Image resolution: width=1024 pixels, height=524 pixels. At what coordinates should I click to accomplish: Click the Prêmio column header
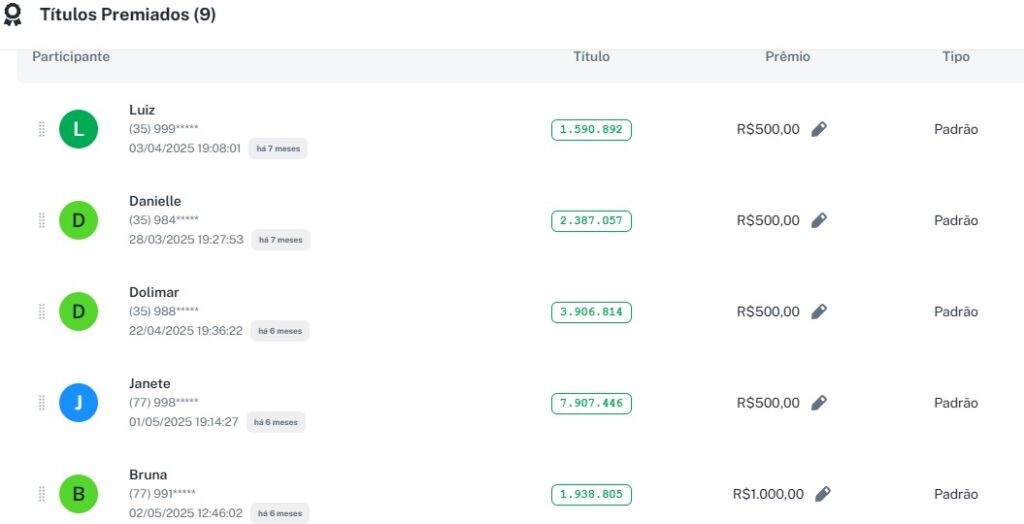[787, 57]
